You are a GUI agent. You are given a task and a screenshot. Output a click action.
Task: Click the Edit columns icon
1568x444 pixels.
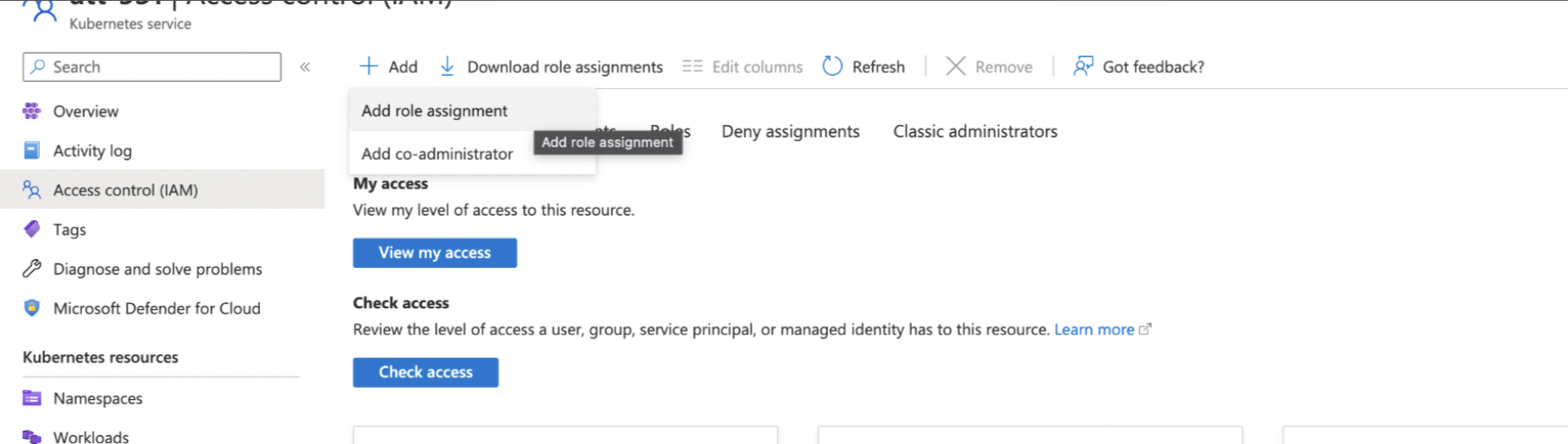(692, 67)
